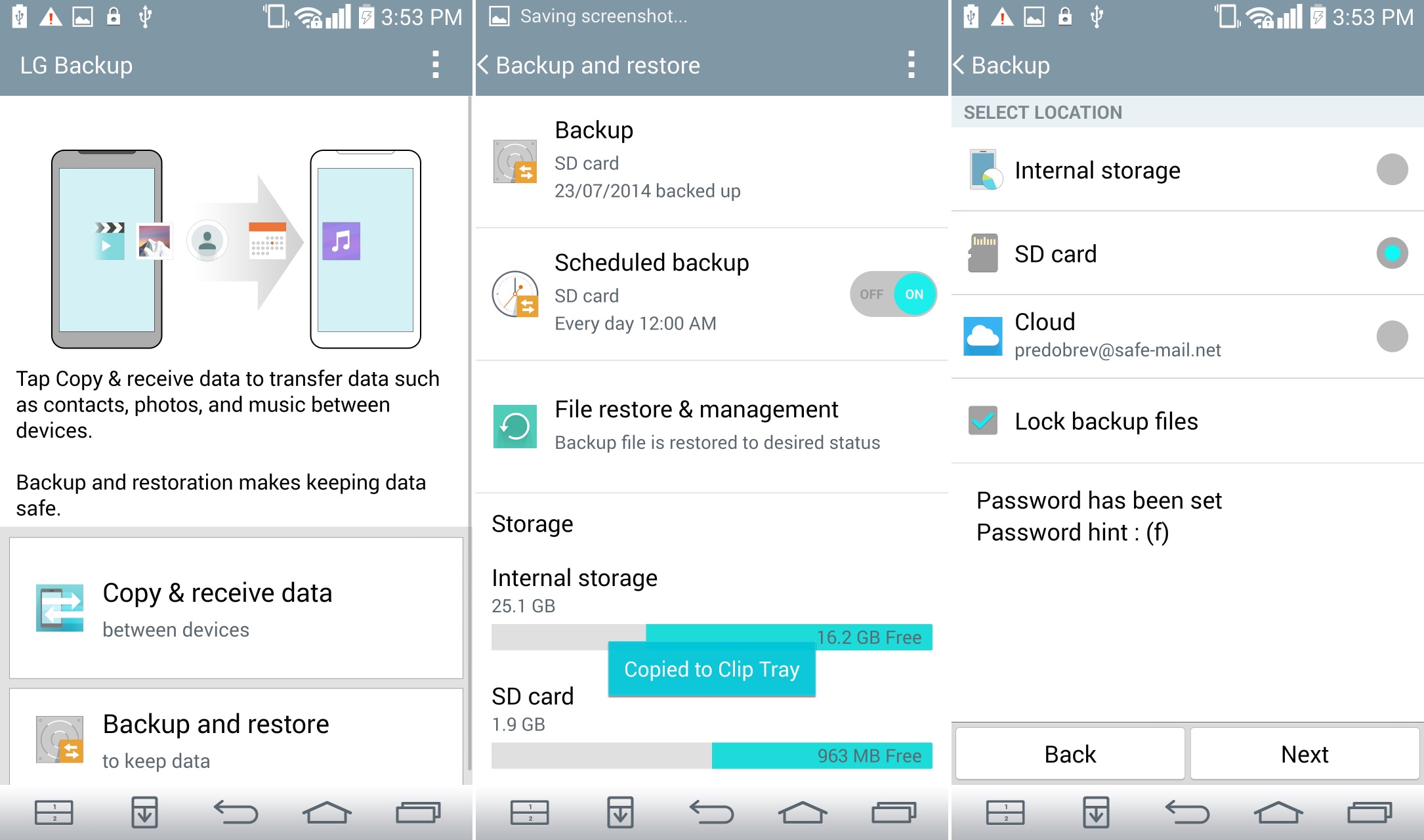Toggle the Scheduled backup ON/OFF switch

(x=894, y=292)
